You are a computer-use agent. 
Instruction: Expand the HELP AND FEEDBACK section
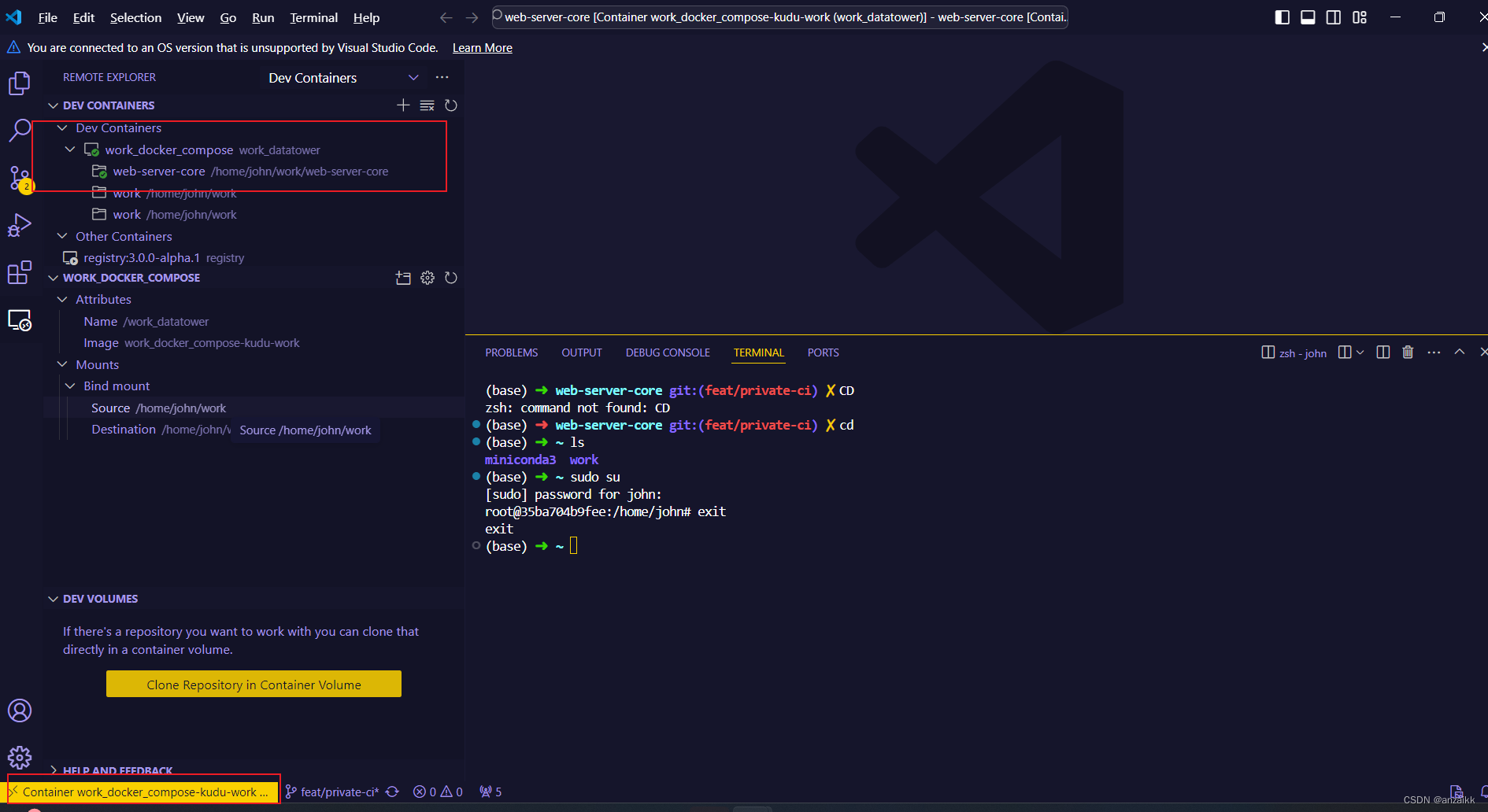pos(117,770)
